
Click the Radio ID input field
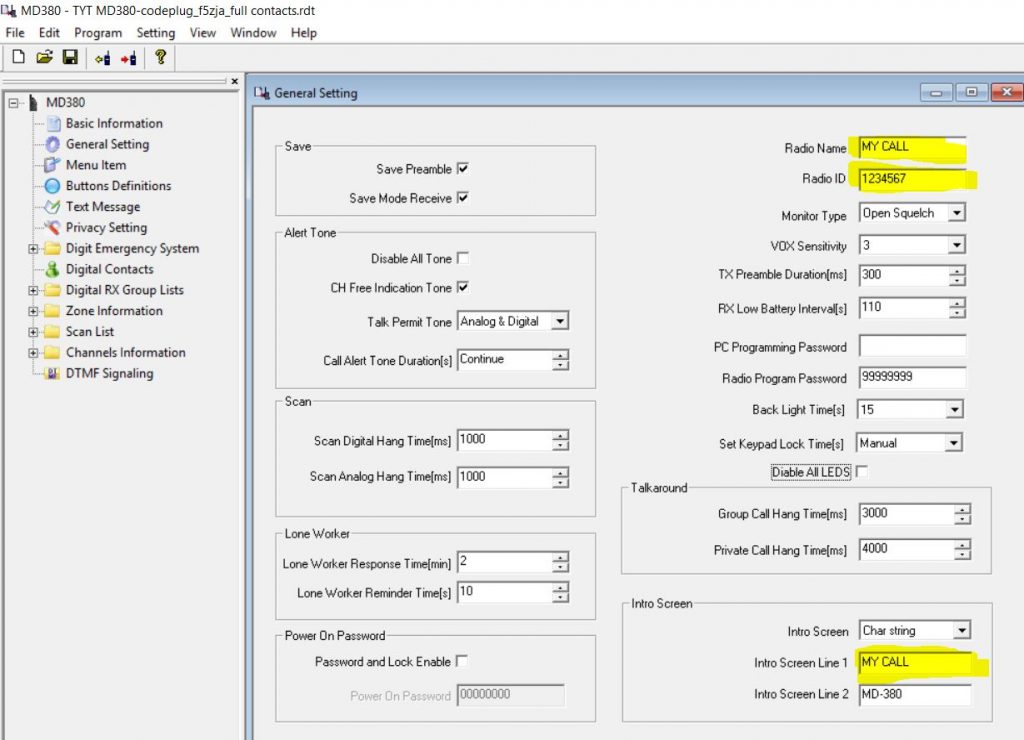(911, 179)
